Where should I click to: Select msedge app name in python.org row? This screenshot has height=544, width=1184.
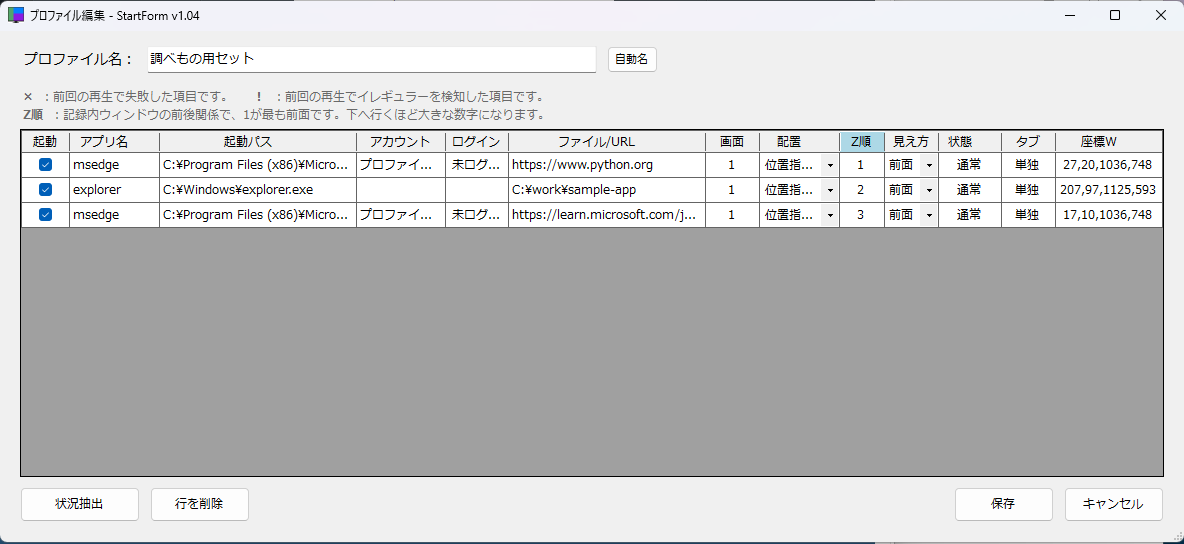click(x=114, y=165)
